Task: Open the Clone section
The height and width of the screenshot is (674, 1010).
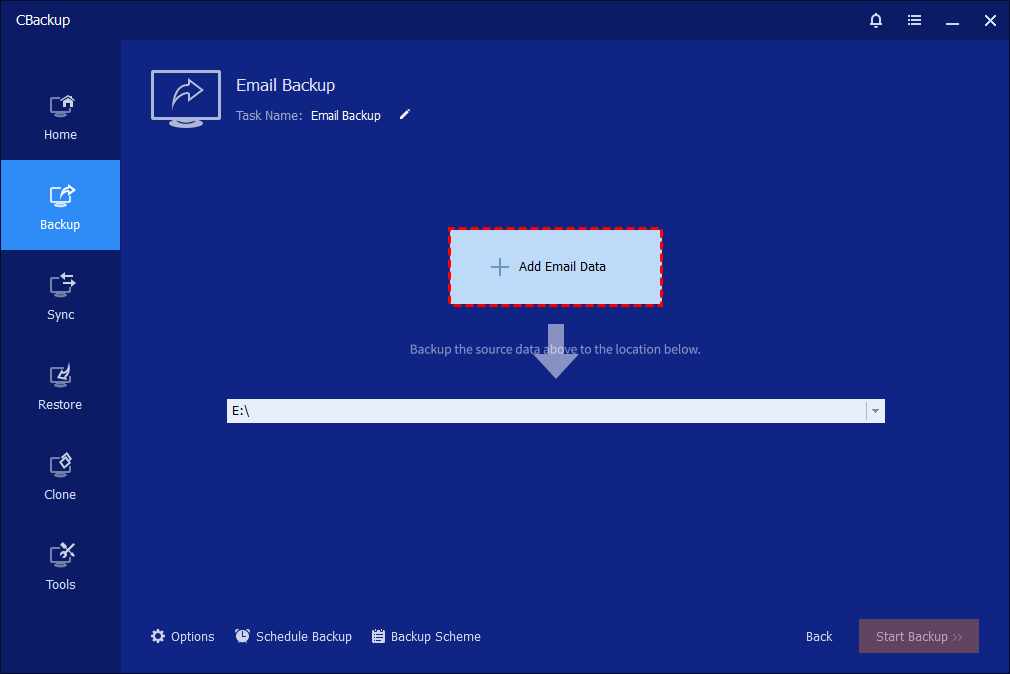Action: (60, 476)
